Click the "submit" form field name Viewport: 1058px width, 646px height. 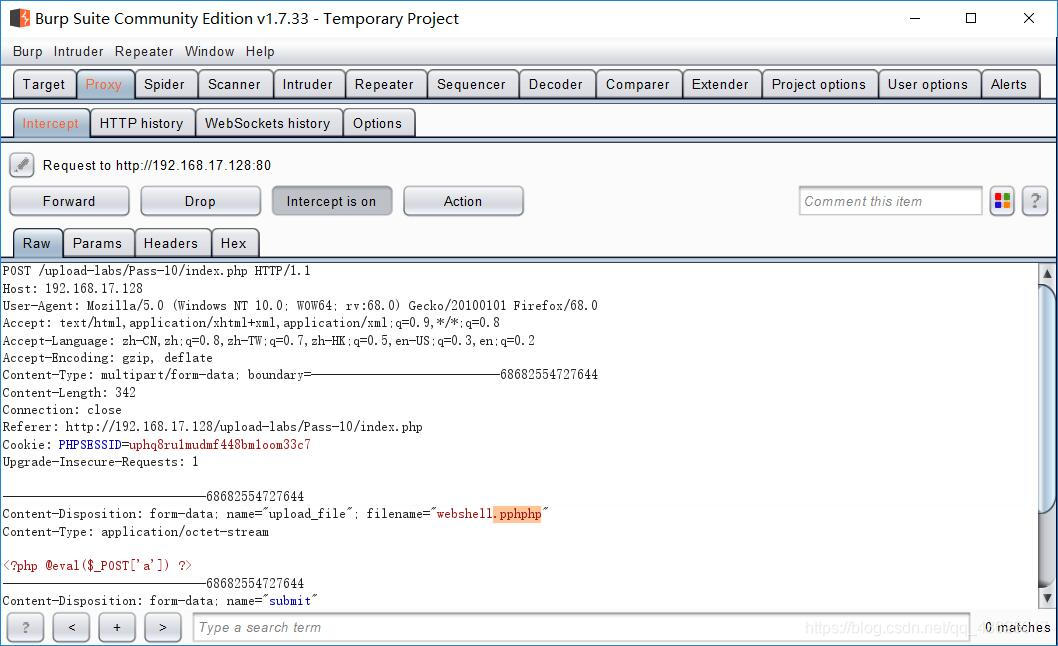[289, 601]
